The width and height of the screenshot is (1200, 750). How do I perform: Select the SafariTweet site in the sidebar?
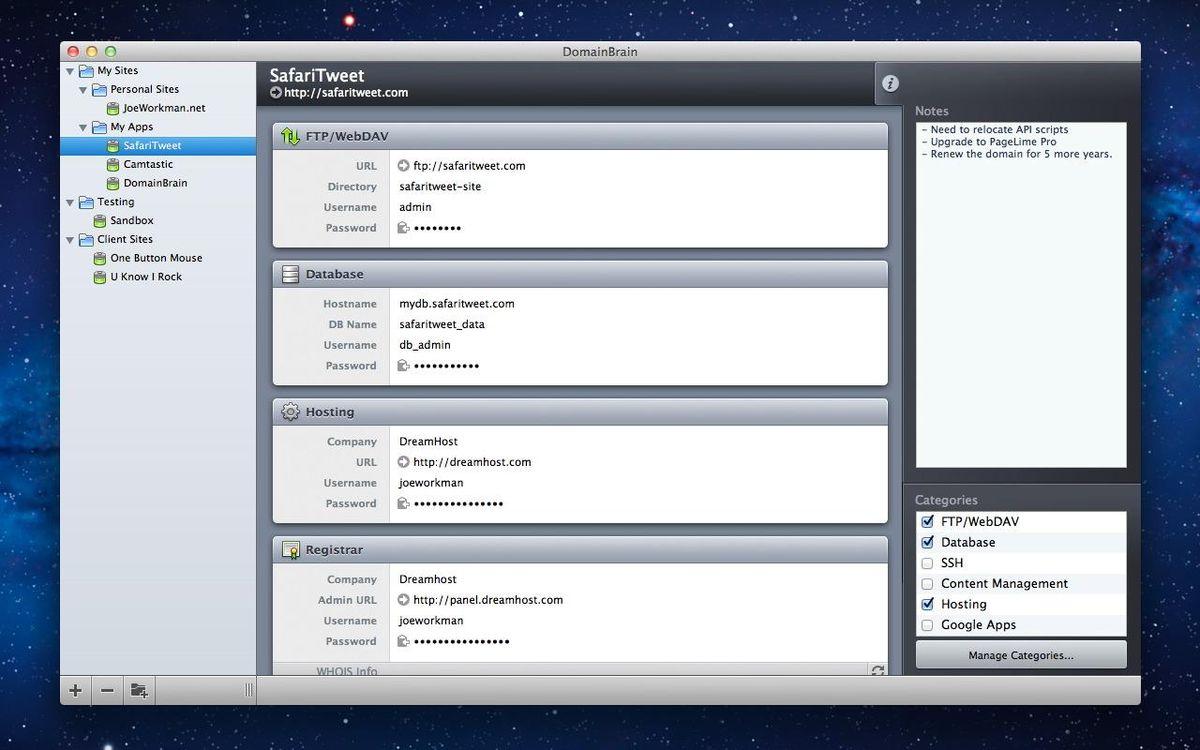[x=158, y=146]
